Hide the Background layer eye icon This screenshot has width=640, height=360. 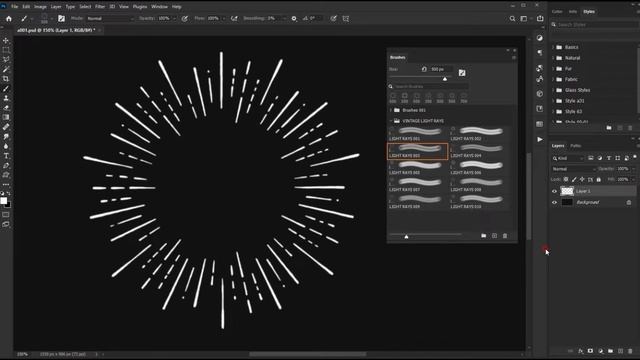coord(554,202)
